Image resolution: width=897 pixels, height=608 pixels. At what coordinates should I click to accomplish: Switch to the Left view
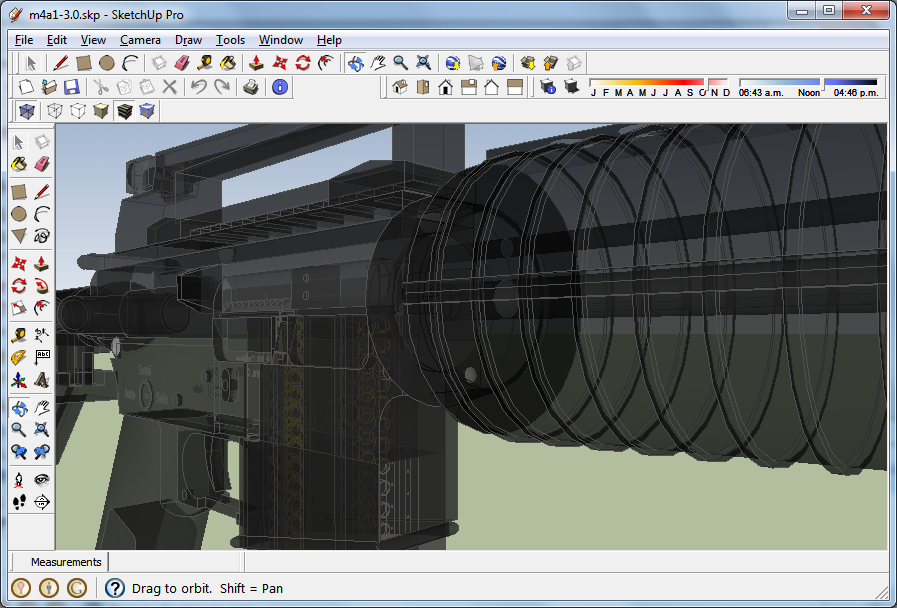(x=515, y=87)
